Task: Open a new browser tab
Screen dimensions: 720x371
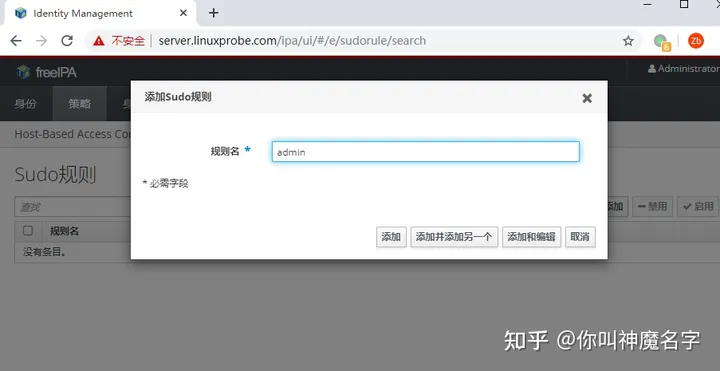Action: (x=214, y=13)
